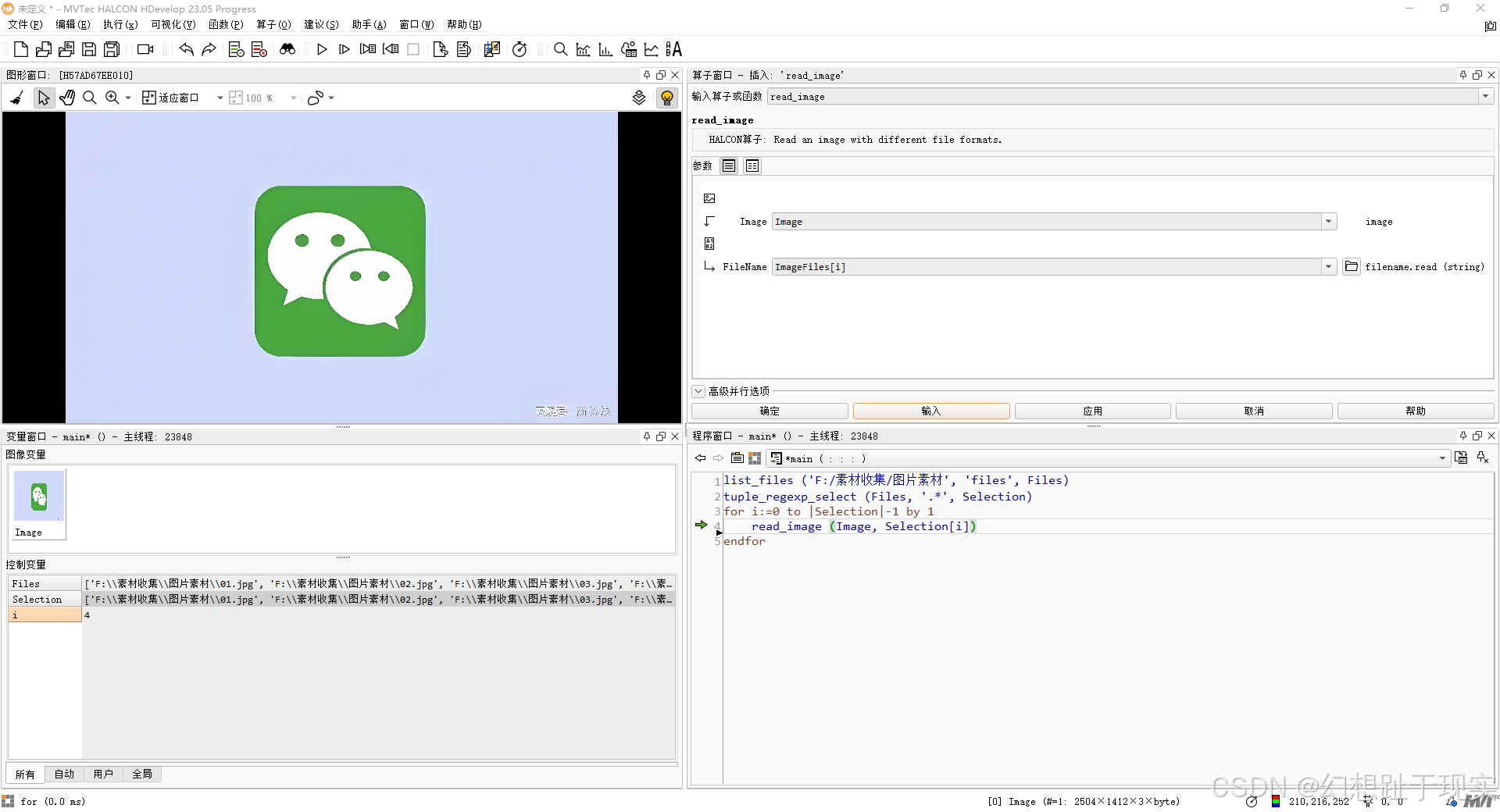Open the FileName parameter dropdown
The image size is (1500, 812).
coord(1328,267)
